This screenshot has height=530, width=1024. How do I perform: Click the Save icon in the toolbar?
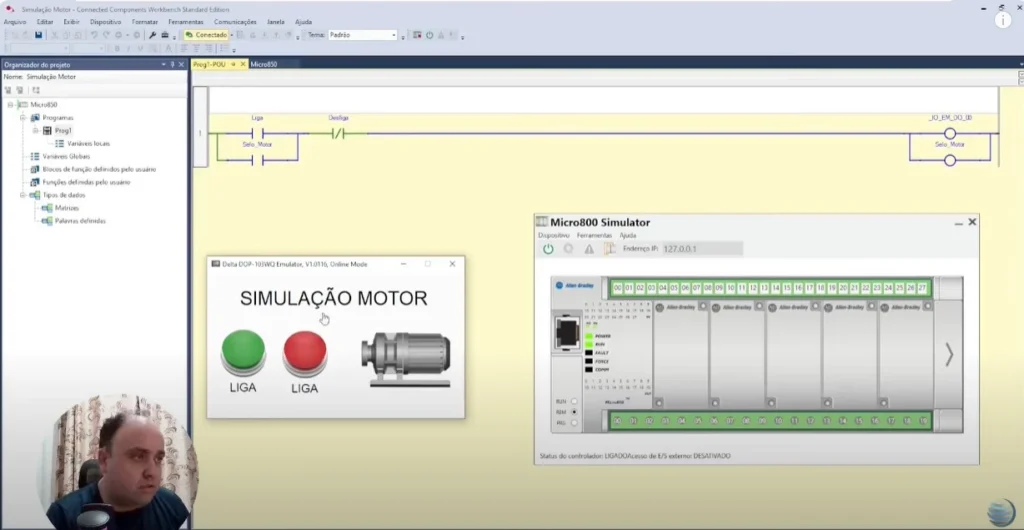[x=38, y=35]
